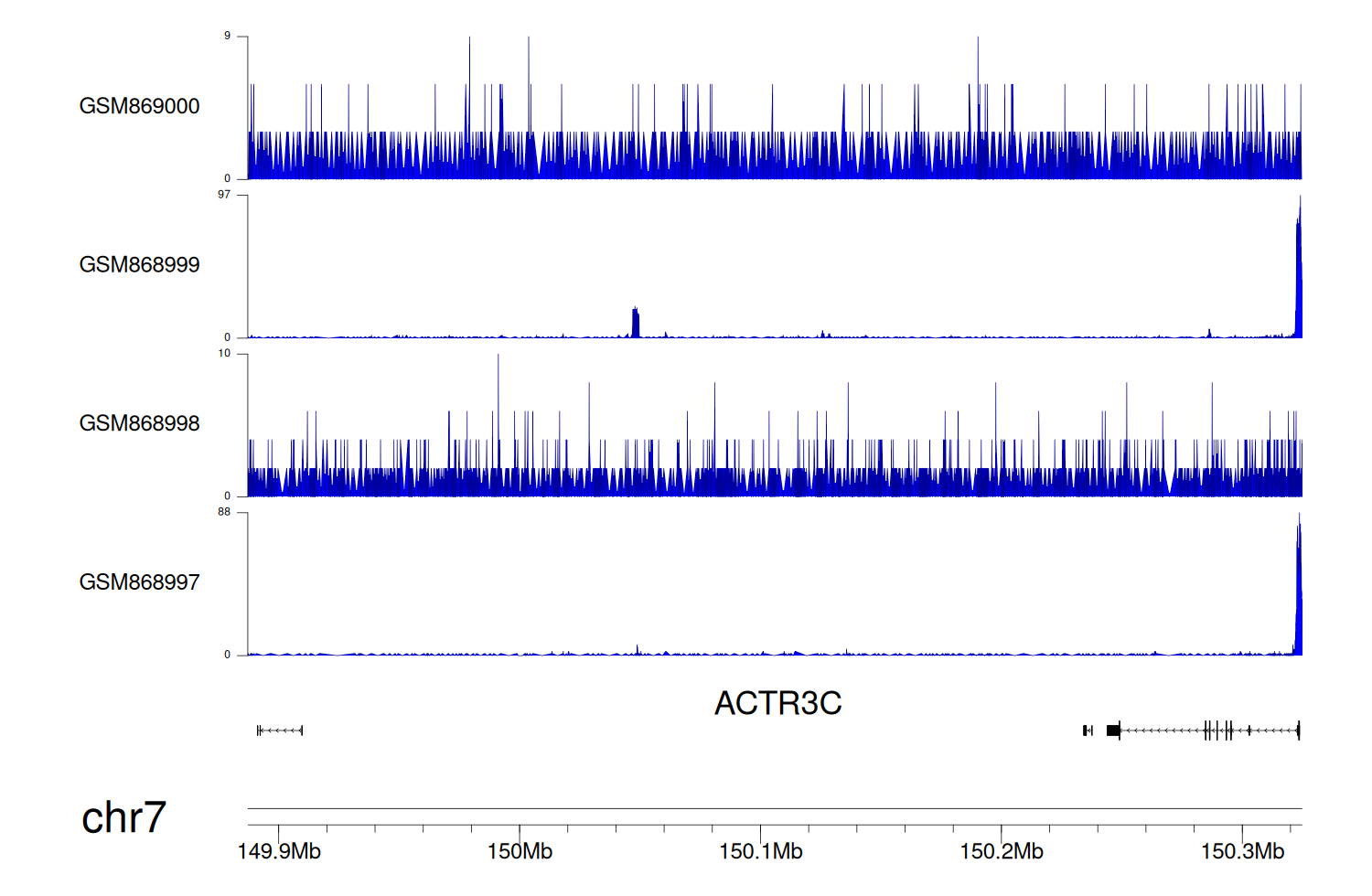Screen dimensions: 1372x896
Task: Click the chr7 horizontal chromosome line
Action: coord(774,808)
